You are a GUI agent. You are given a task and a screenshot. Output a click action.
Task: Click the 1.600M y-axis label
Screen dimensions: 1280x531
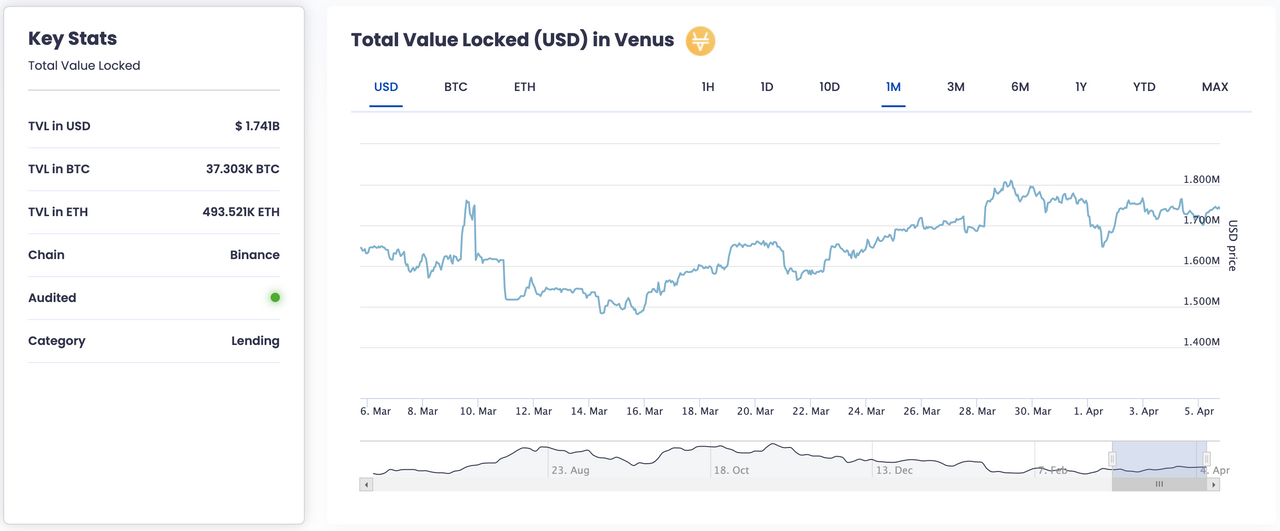pyautogui.click(x=1201, y=261)
